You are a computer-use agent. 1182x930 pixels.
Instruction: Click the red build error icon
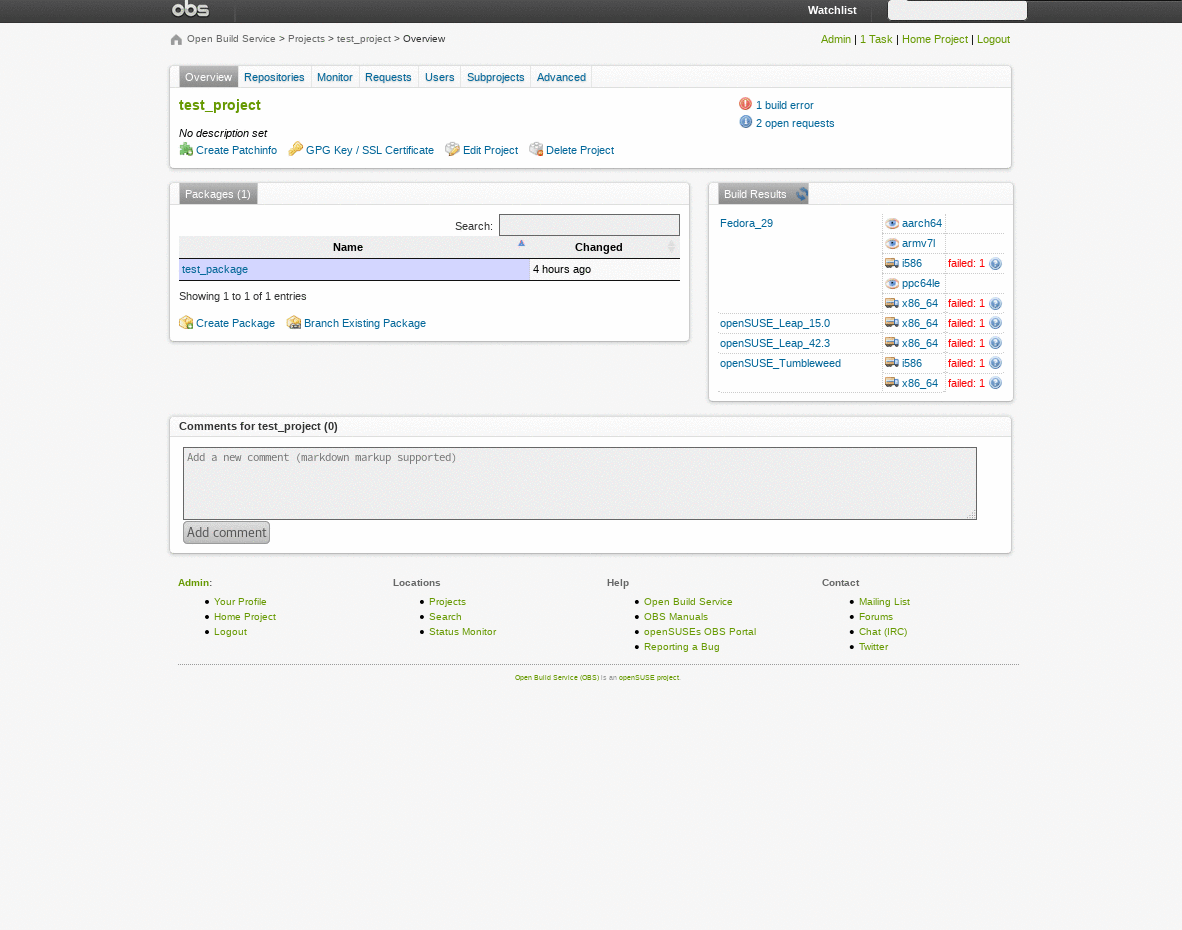point(744,103)
